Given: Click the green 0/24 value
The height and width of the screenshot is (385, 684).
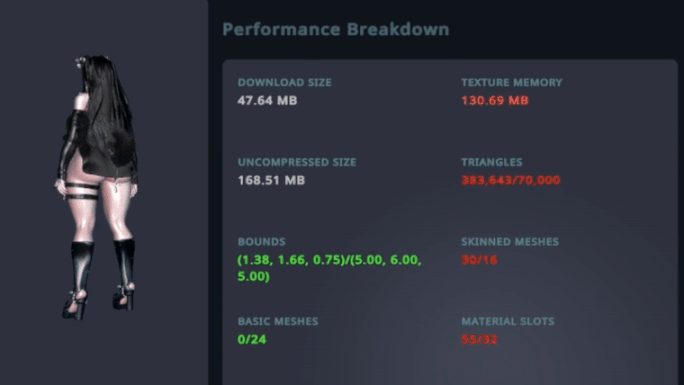Looking at the screenshot, I should [252, 340].
